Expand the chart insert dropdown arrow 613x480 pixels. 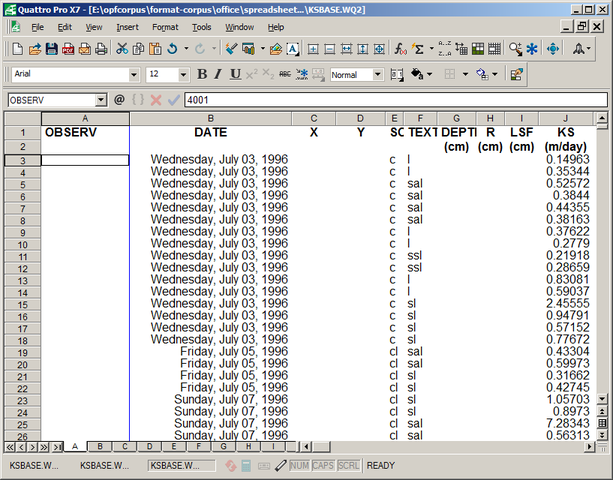click(x=263, y=49)
